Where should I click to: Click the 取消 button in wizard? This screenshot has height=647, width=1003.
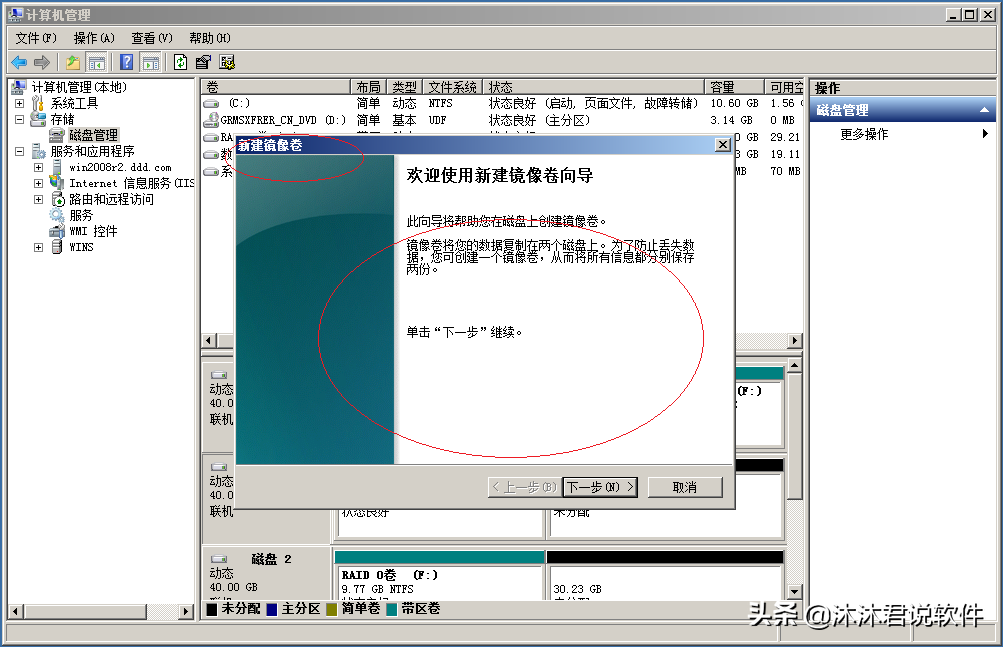tap(685, 487)
